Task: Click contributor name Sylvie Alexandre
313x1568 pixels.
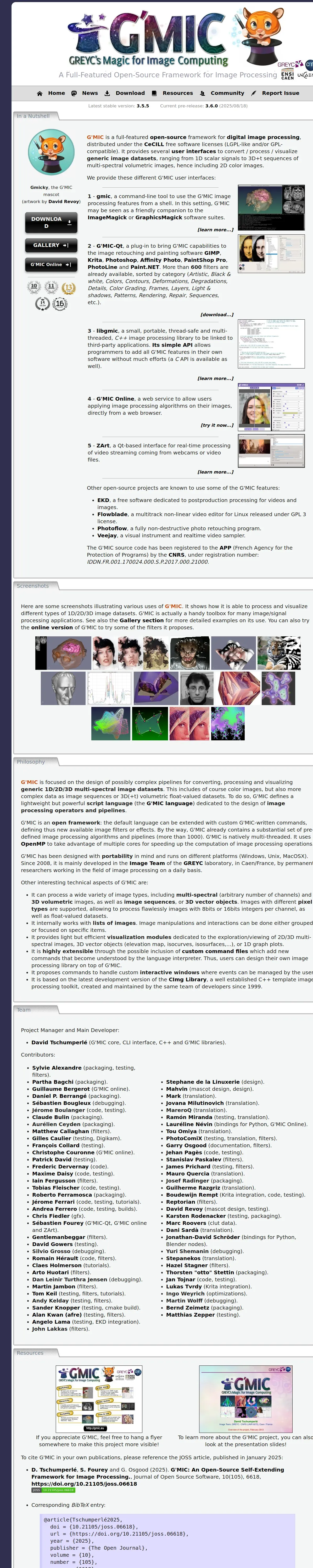Action: 57,1068
